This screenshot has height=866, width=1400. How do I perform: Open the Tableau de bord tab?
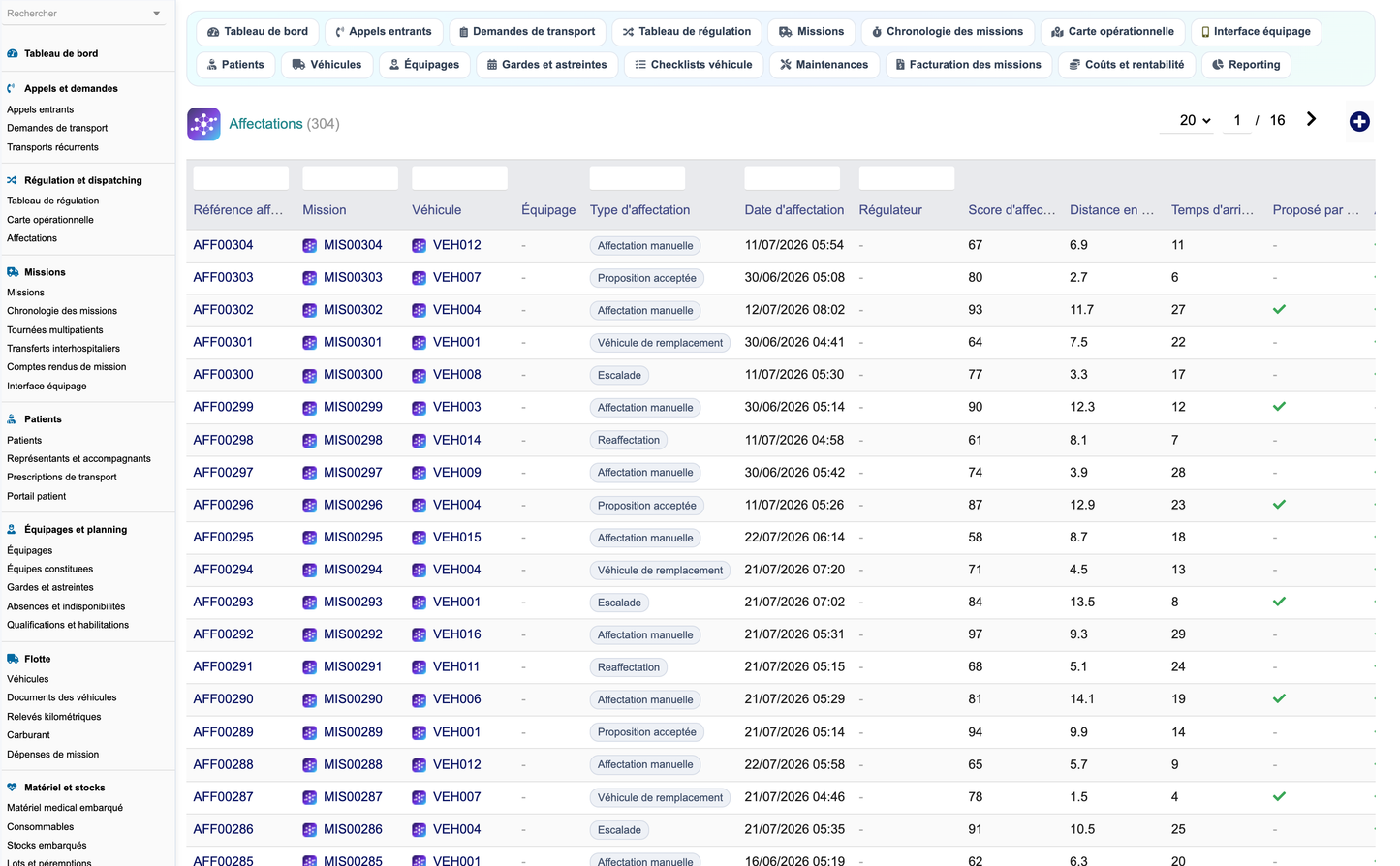(258, 32)
